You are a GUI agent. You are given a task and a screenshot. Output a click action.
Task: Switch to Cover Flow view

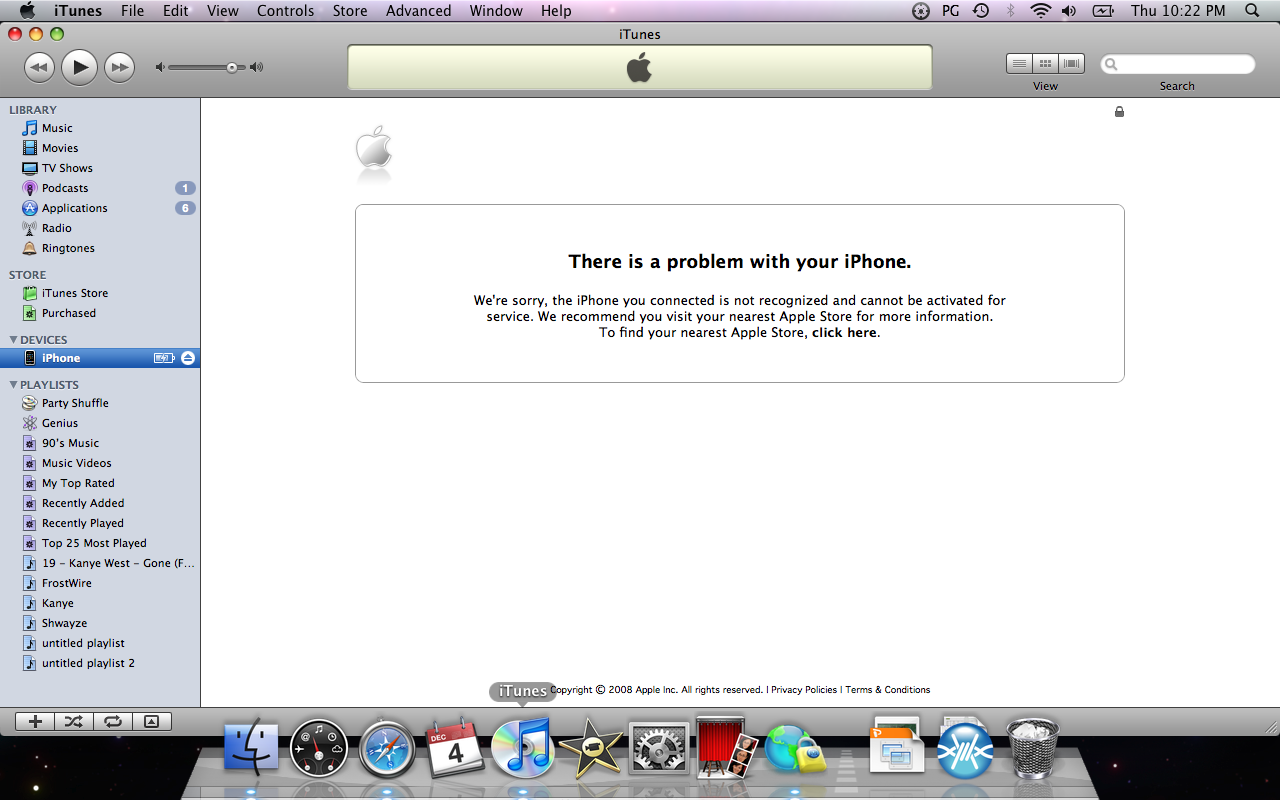click(1072, 64)
